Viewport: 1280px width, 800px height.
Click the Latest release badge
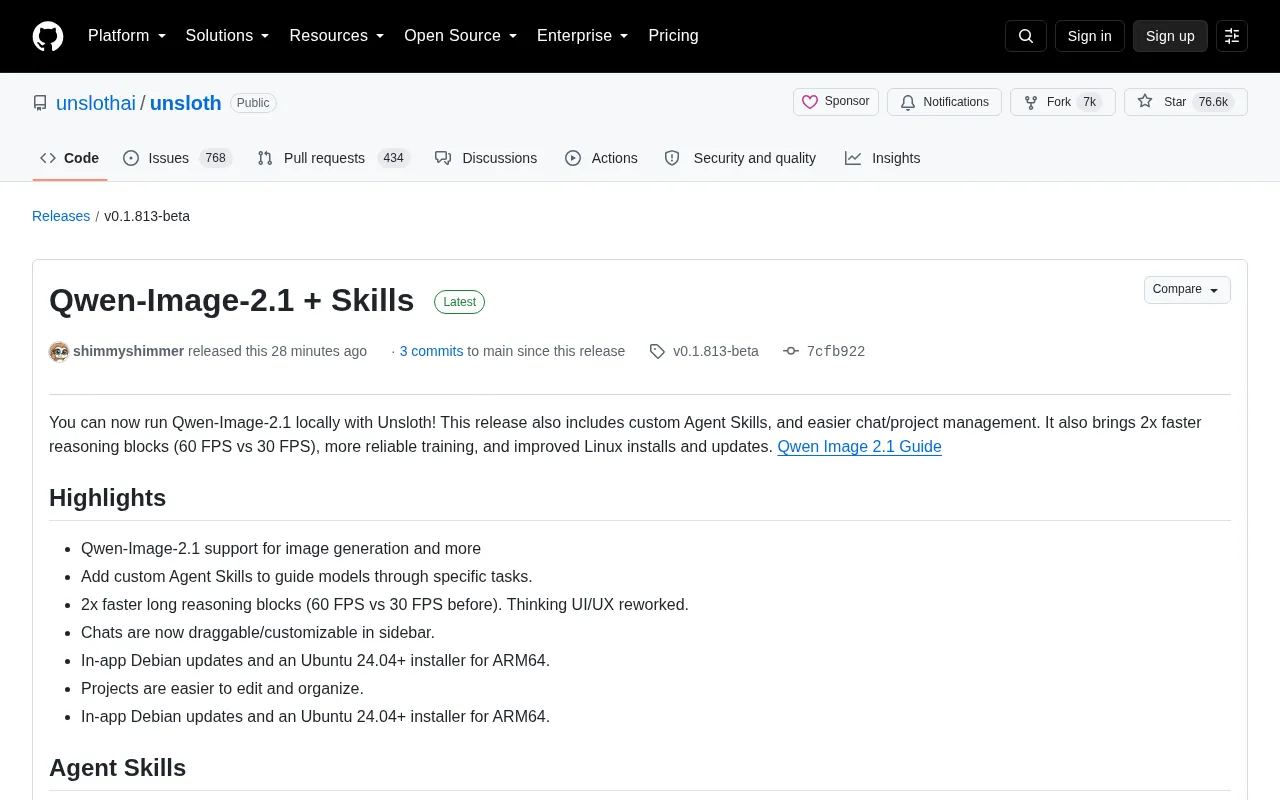coord(459,302)
